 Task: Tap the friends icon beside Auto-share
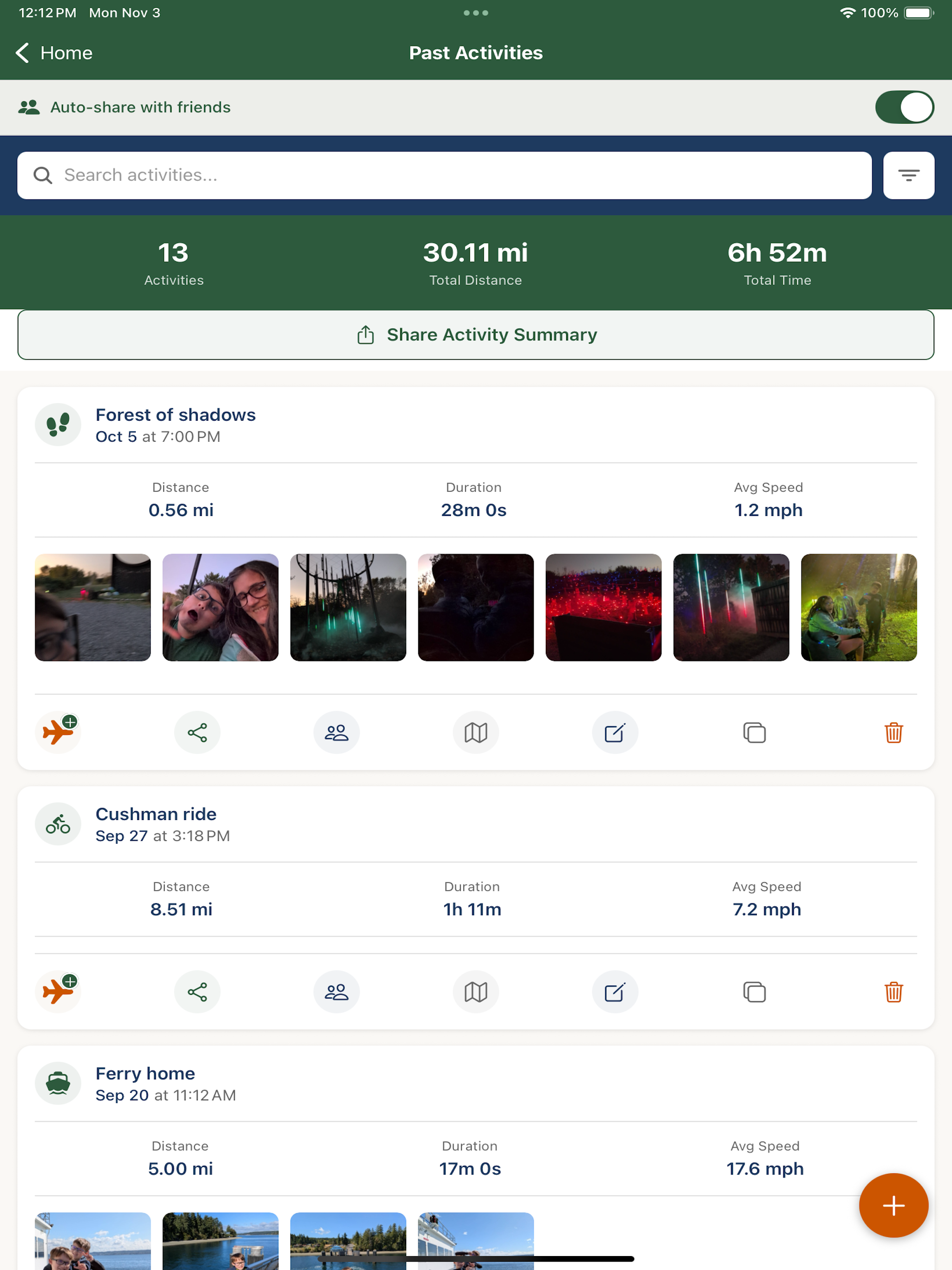[x=29, y=107]
